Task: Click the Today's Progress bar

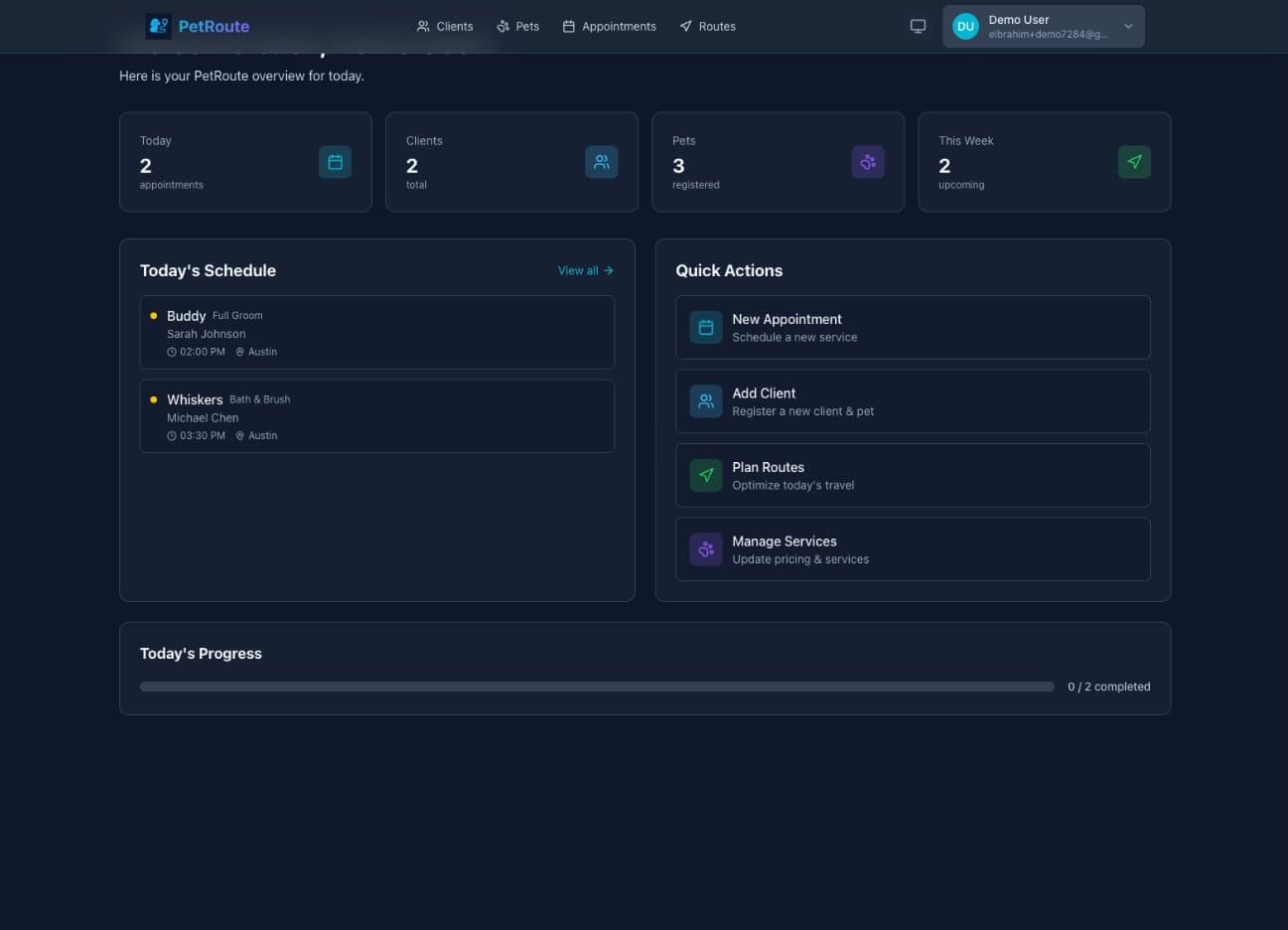Action: pos(596,686)
